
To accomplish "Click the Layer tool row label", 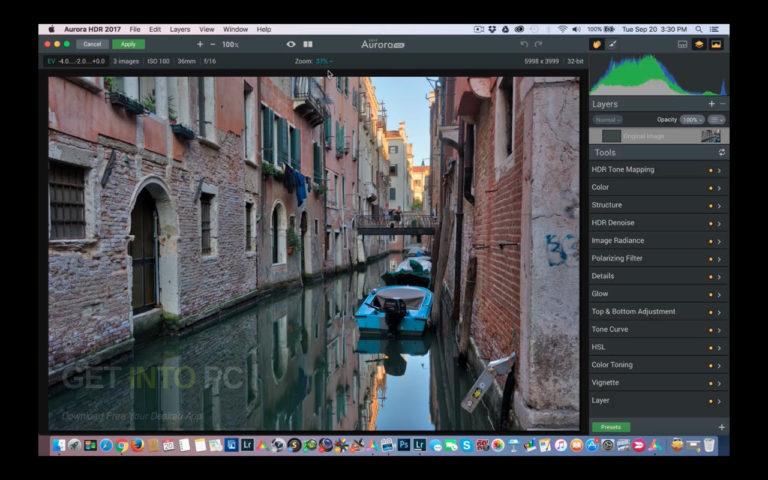I will coord(600,400).
